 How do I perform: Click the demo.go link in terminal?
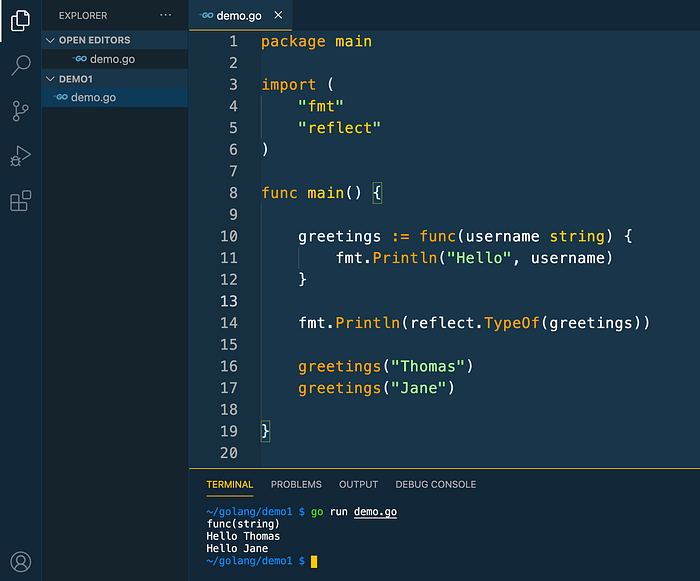pos(375,512)
